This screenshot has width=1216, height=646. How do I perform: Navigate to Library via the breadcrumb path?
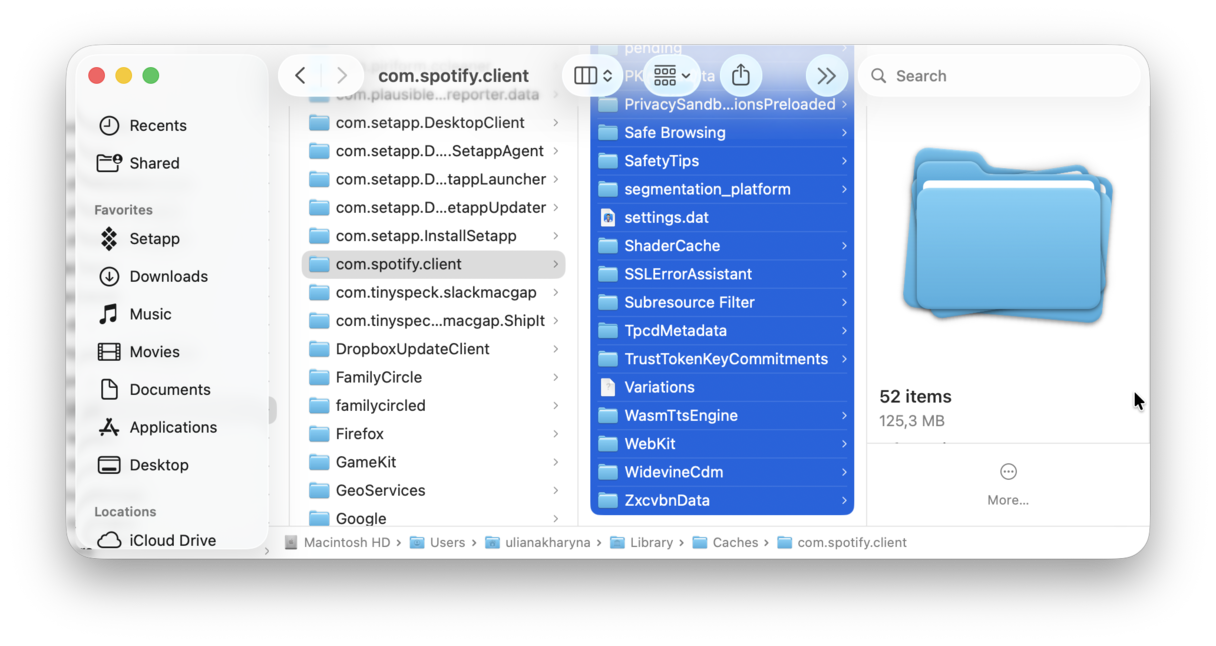(650, 542)
